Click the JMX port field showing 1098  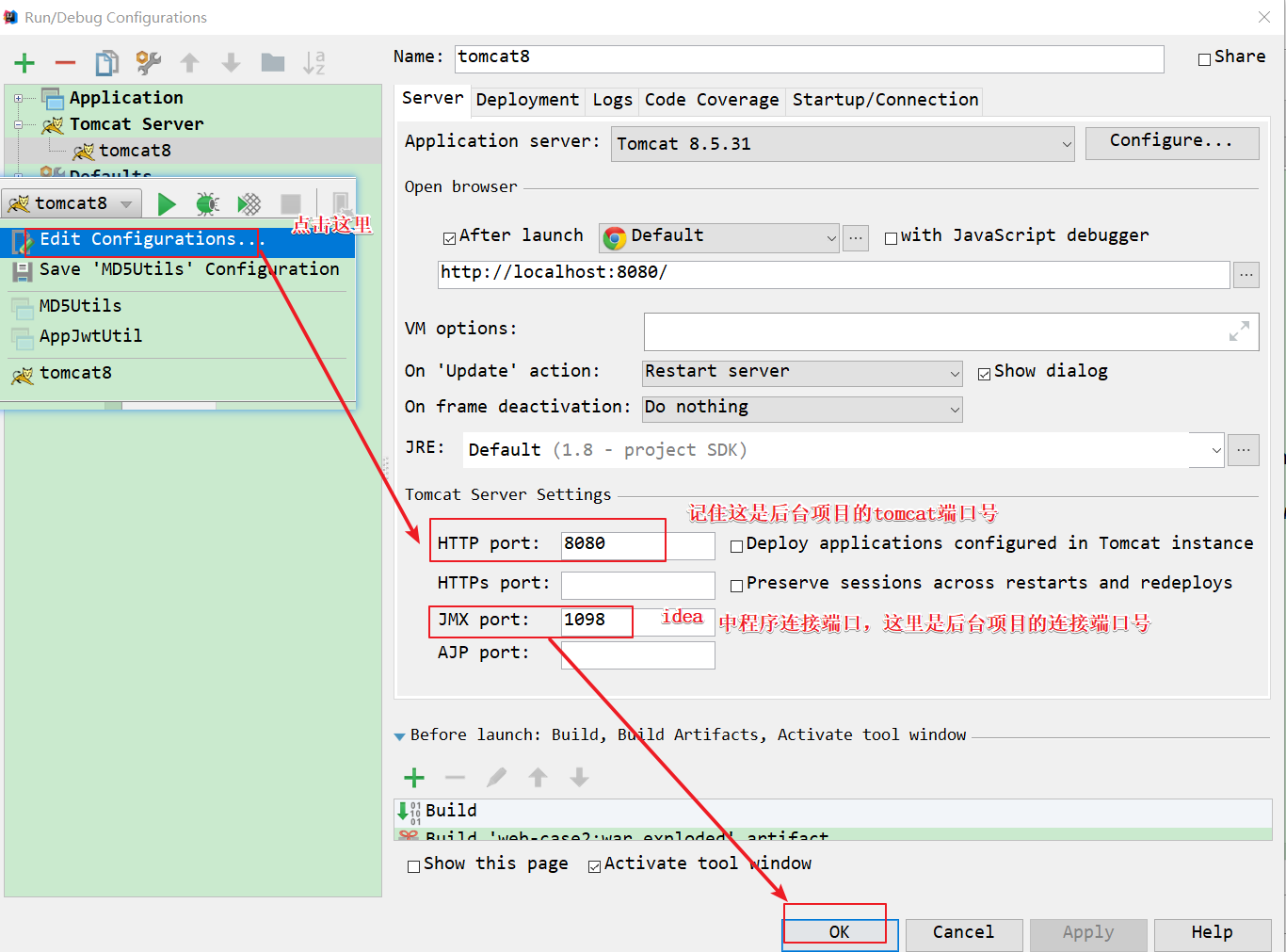click(x=638, y=621)
